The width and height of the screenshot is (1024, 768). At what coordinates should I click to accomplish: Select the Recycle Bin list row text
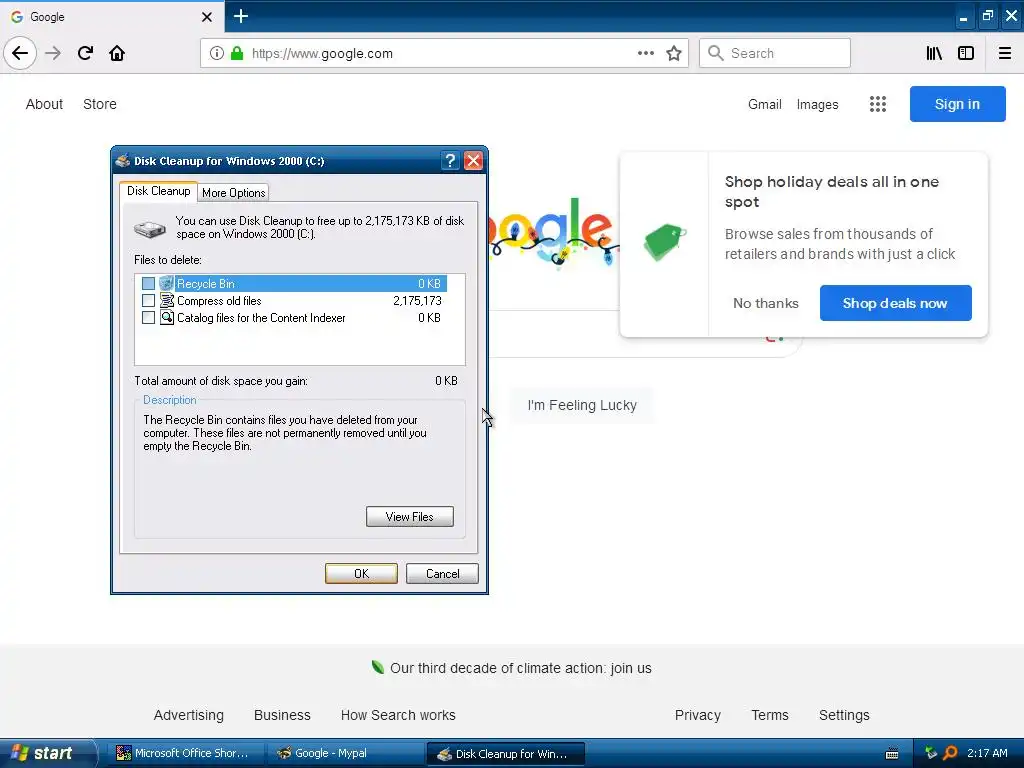coord(205,283)
